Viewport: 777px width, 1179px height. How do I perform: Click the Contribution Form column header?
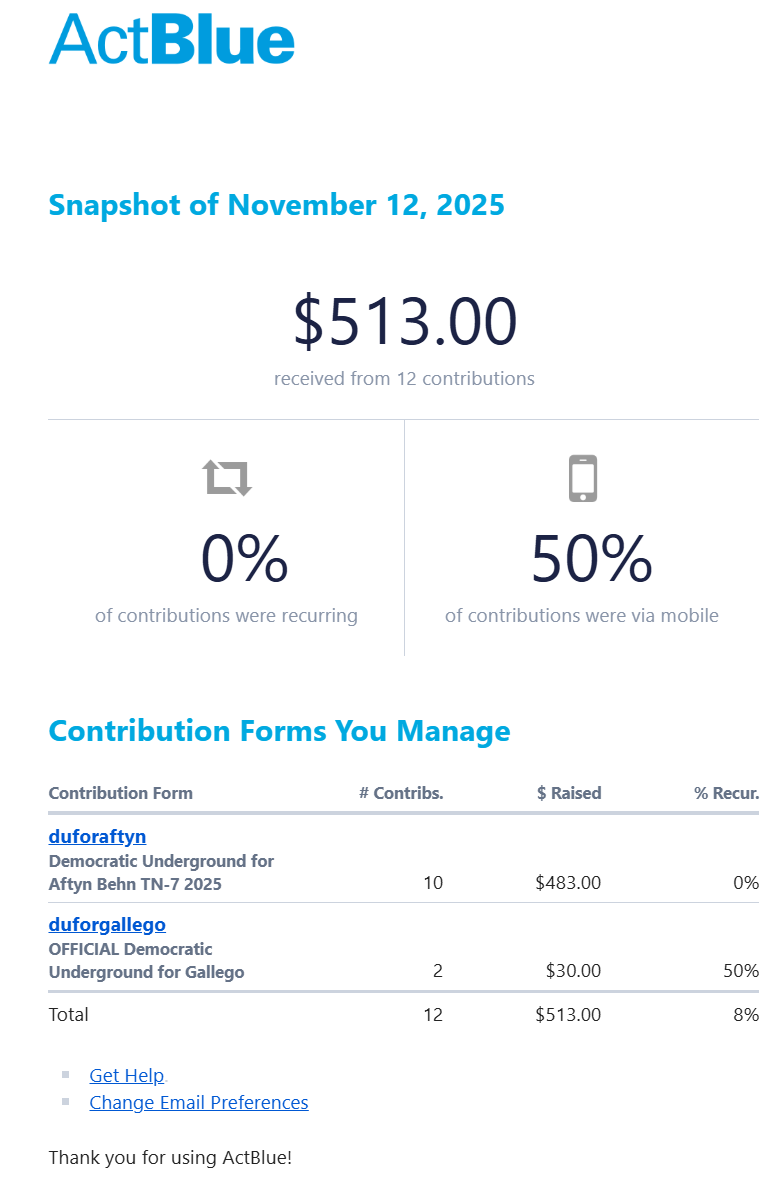coord(120,793)
